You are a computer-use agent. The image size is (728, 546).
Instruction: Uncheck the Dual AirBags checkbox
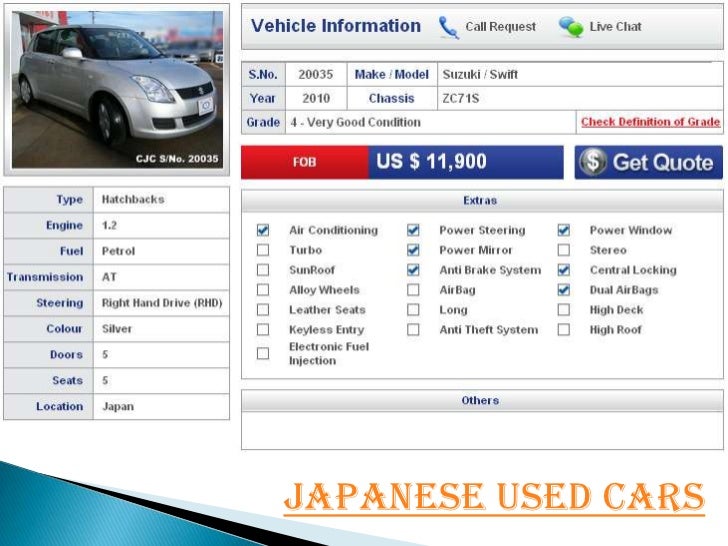click(564, 290)
